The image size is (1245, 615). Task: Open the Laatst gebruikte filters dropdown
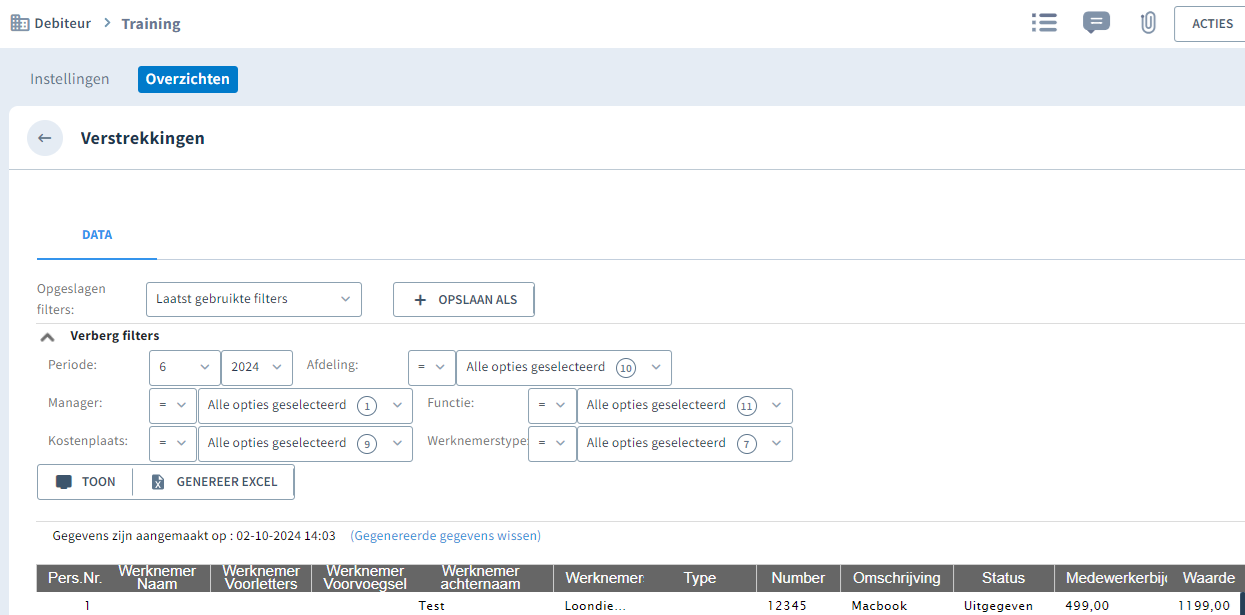click(x=254, y=299)
